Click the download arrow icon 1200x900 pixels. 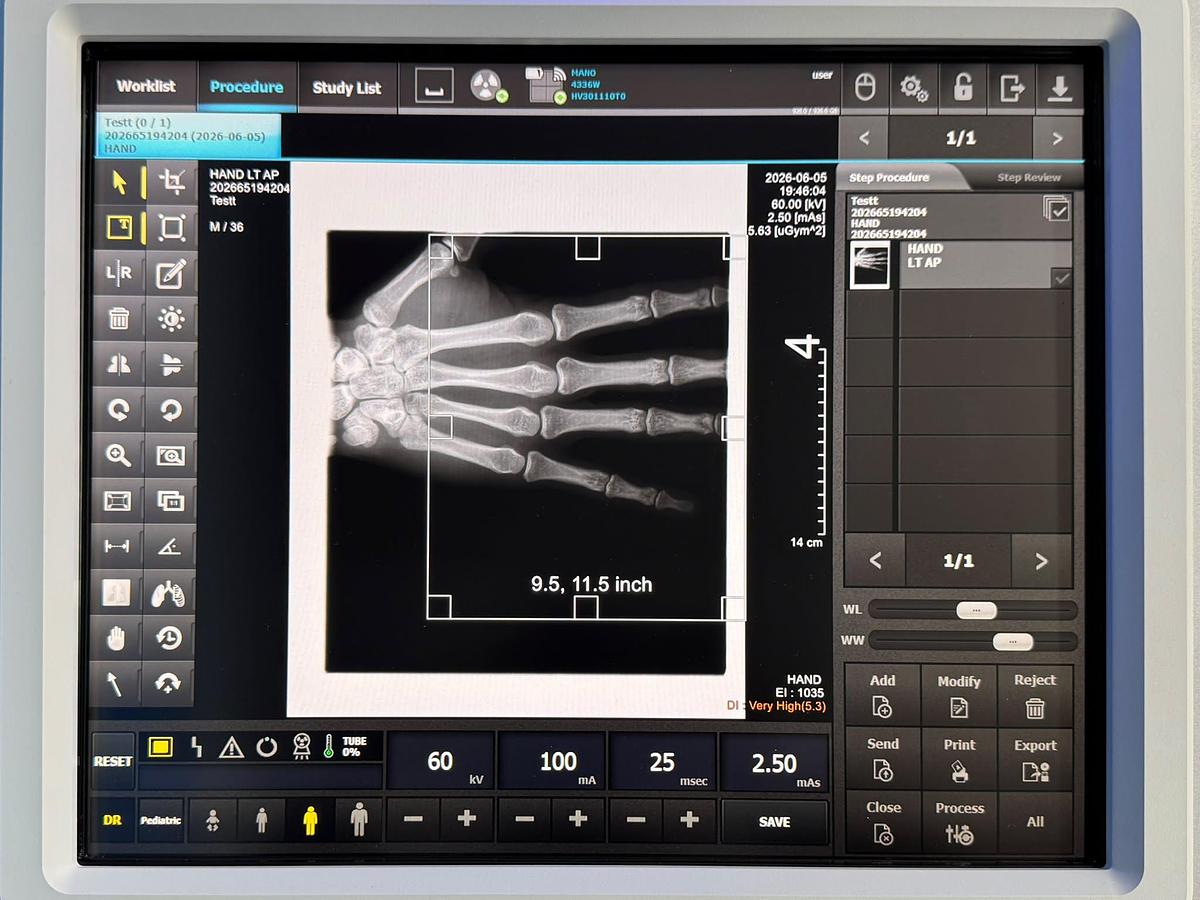click(x=1060, y=88)
